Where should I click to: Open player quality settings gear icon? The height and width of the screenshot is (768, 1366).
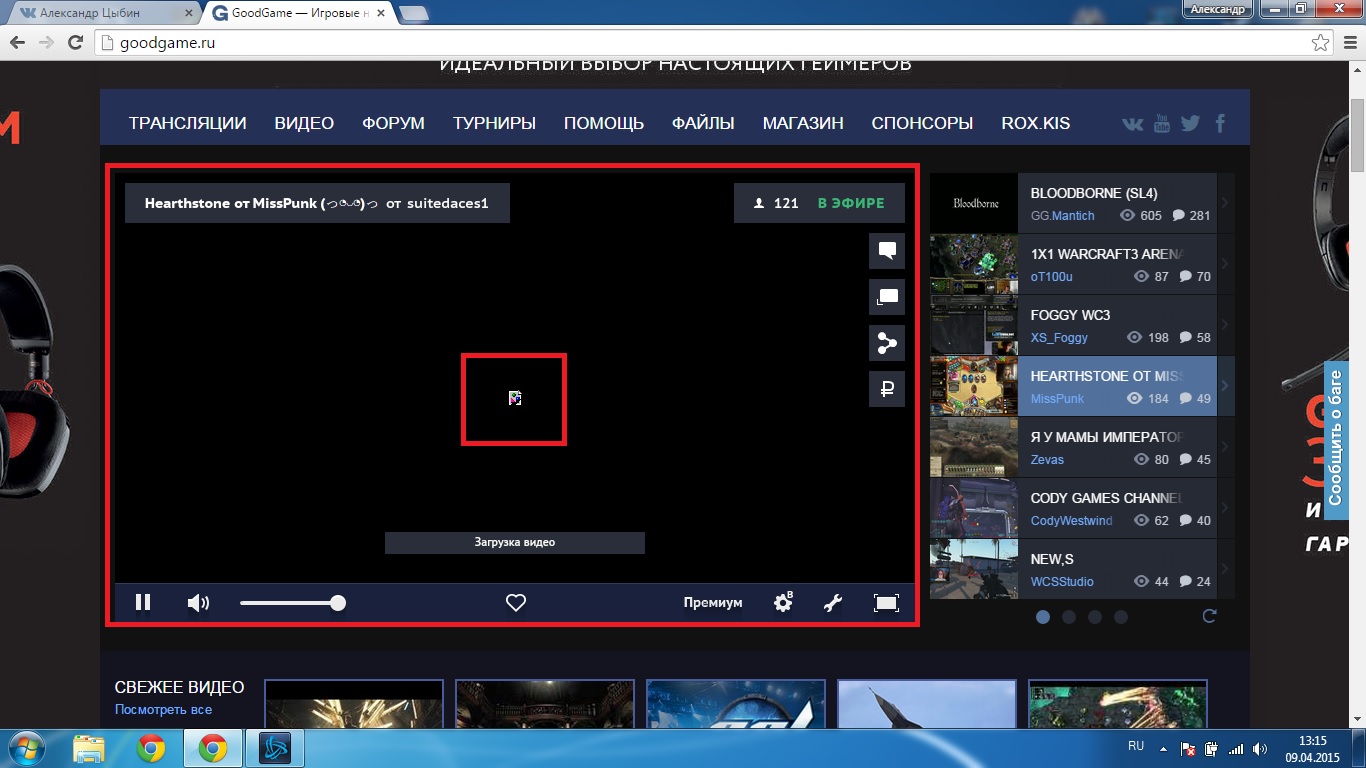point(783,603)
